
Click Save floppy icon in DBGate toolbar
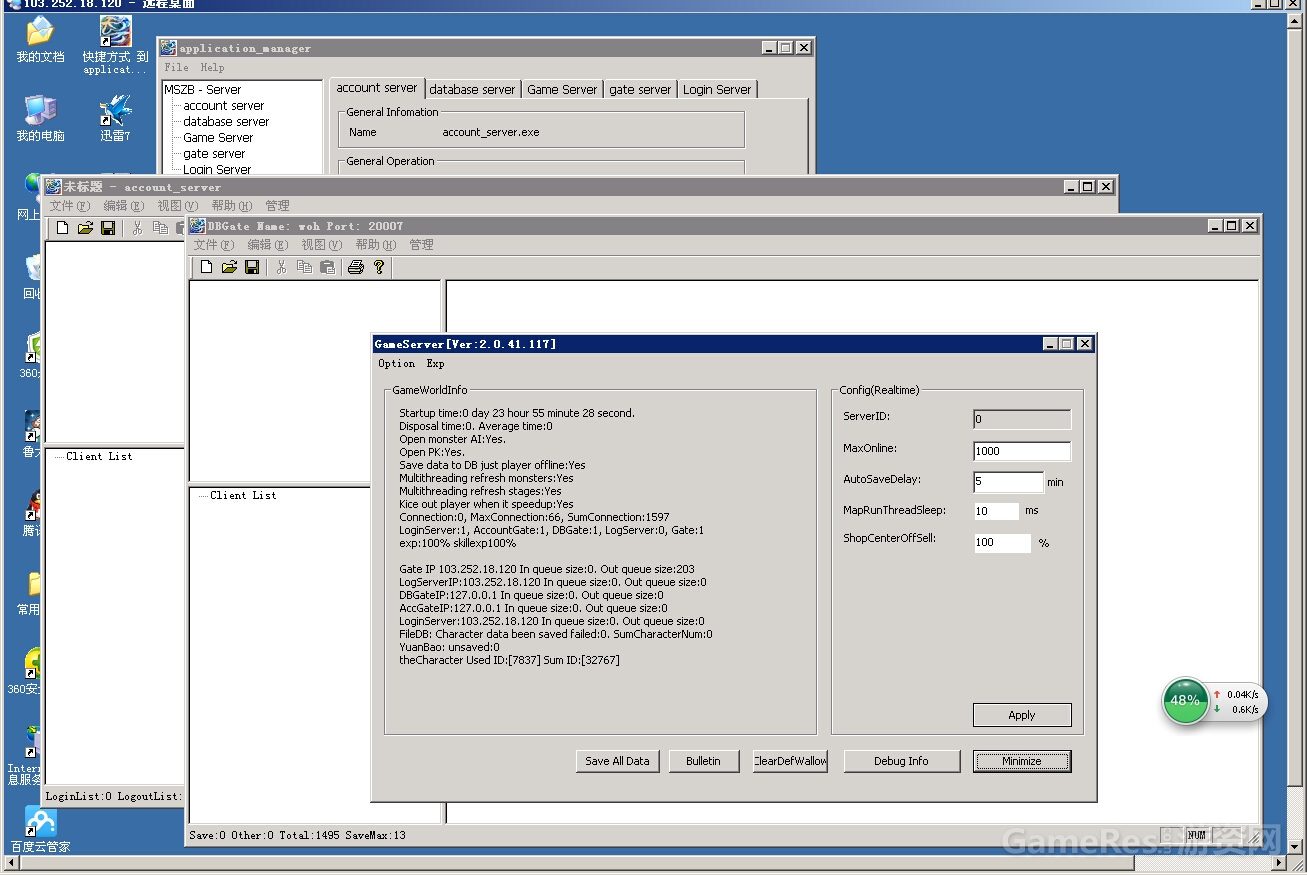[252, 267]
